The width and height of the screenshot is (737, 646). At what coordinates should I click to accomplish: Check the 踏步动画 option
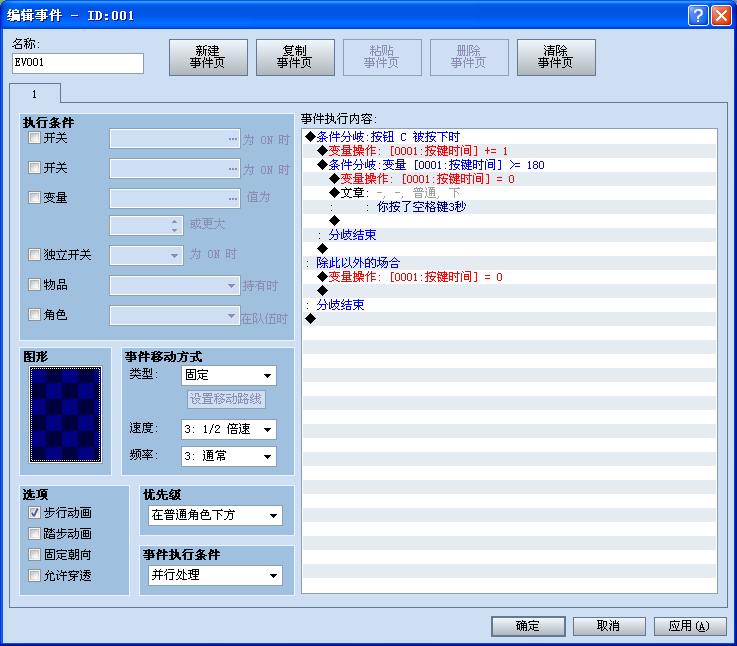(x=34, y=534)
